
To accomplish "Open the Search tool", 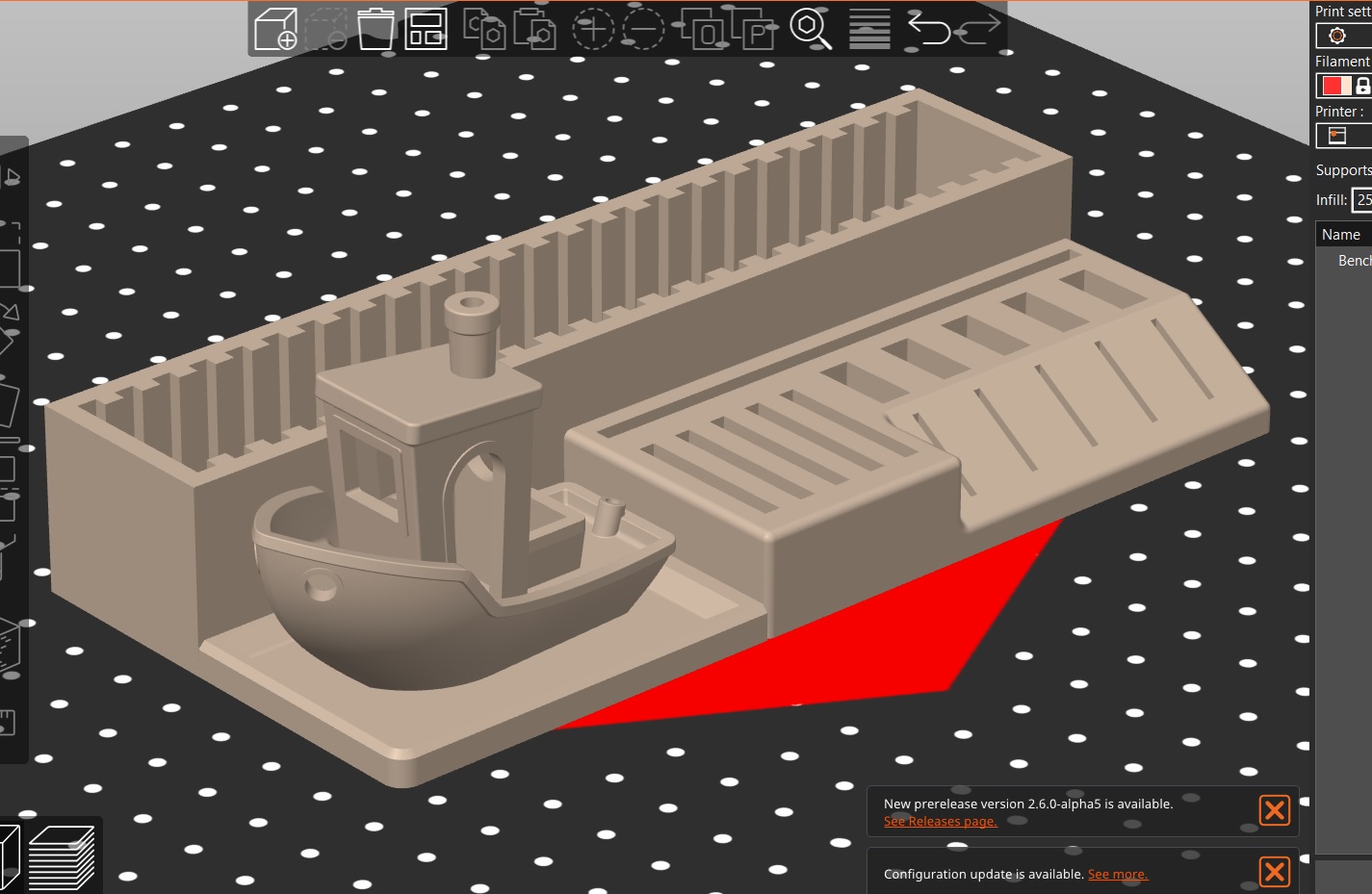I will pyautogui.click(x=812, y=30).
